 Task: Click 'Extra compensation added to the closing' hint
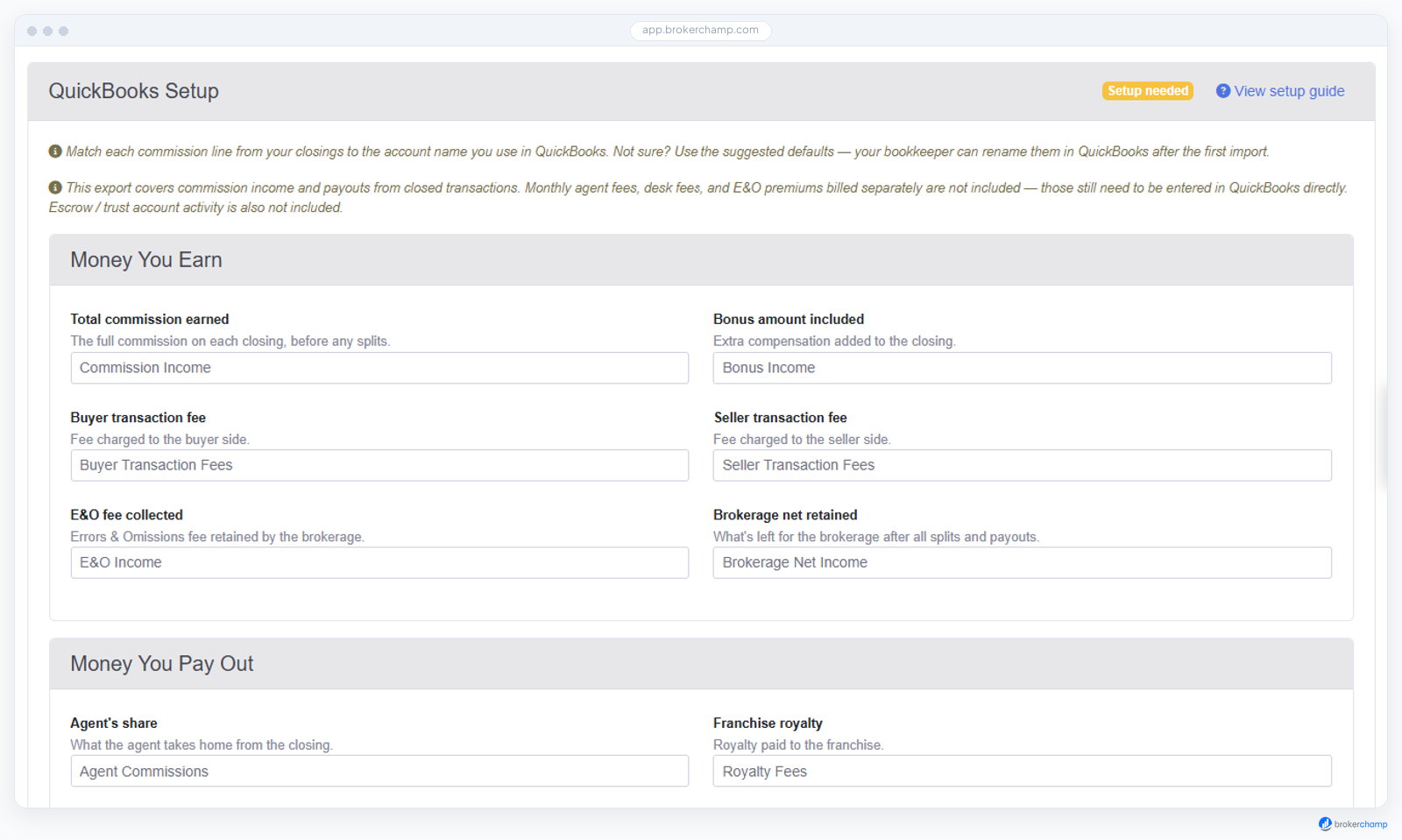coord(834,342)
